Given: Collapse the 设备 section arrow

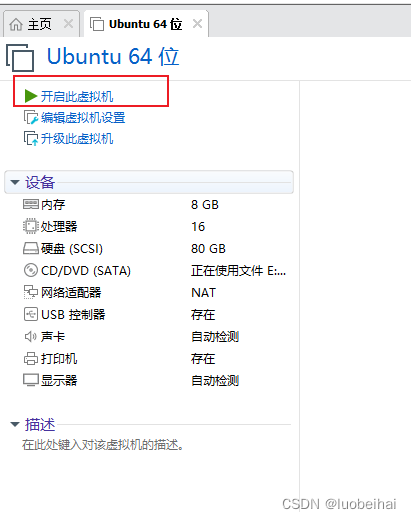Looking at the screenshot, I should [x=15, y=182].
